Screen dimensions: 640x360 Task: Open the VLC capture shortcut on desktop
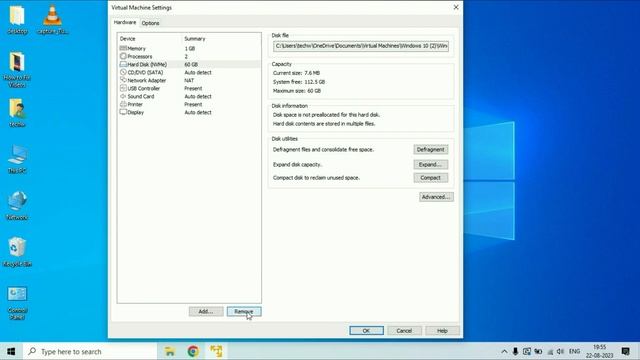pos(52,20)
